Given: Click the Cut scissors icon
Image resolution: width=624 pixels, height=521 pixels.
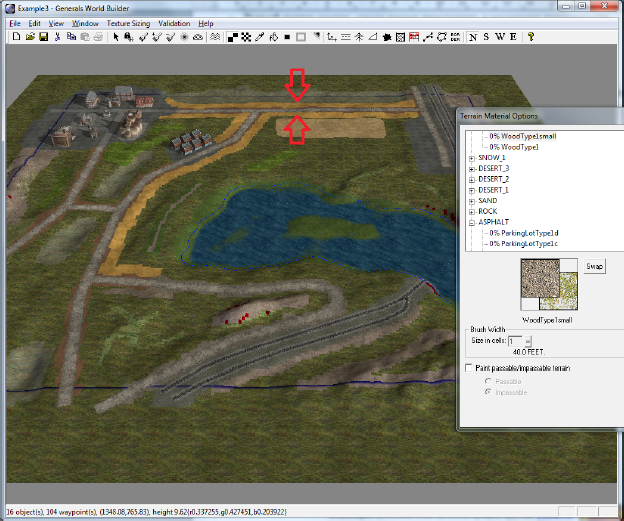Looking at the screenshot, I should click(x=58, y=37).
